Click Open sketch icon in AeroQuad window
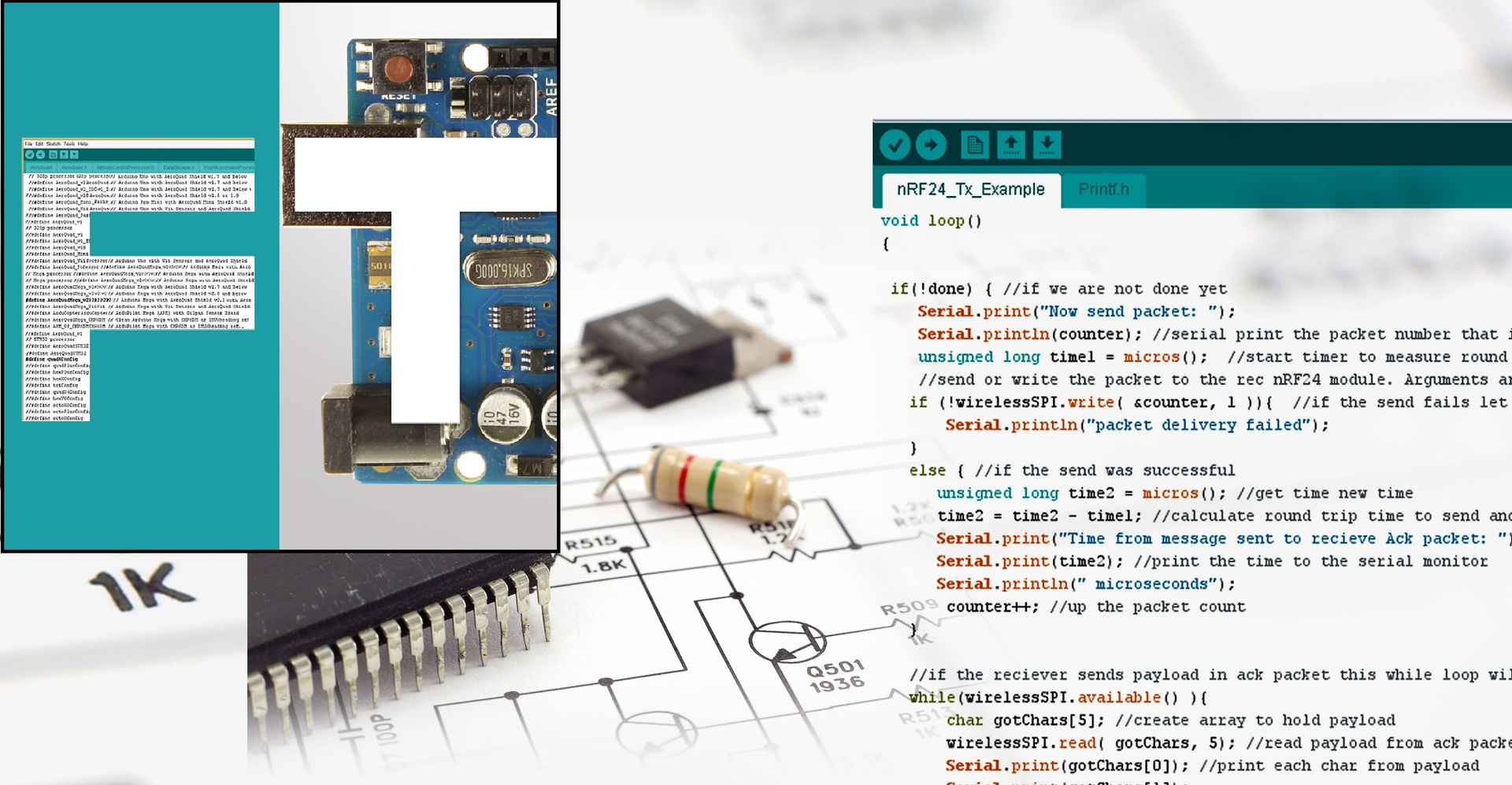 tap(64, 155)
